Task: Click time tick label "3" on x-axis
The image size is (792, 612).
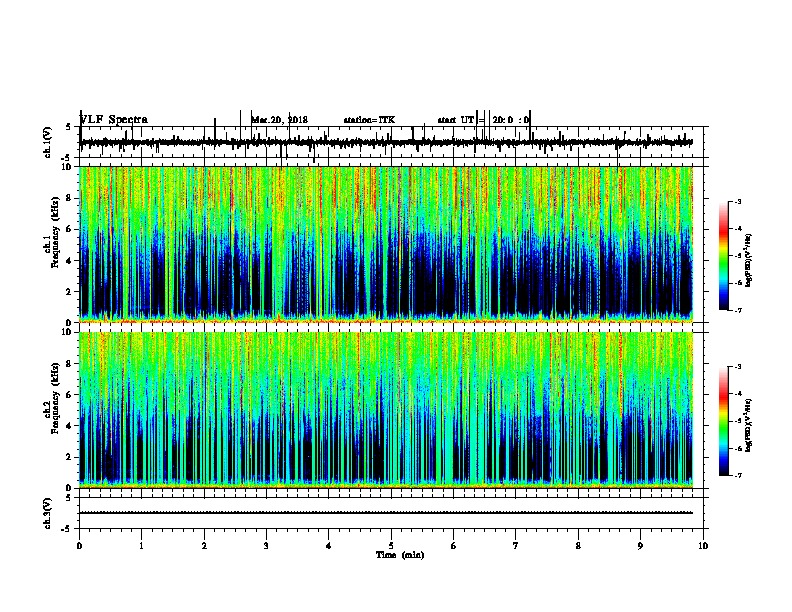Action: (266, 546)
